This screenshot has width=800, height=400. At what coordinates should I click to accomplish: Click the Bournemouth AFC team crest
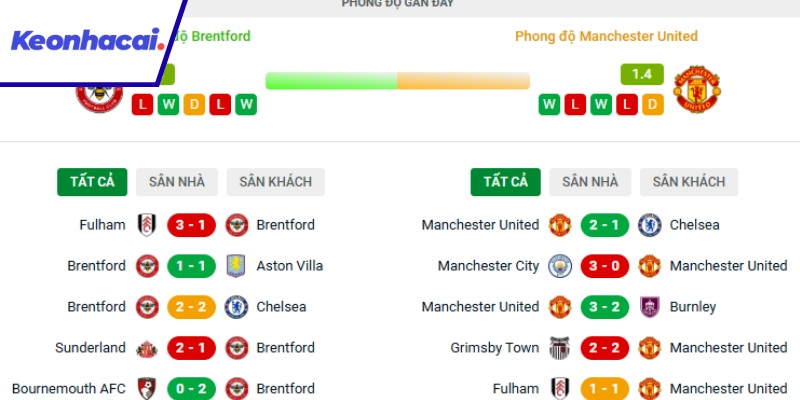pyautogui.click(x=146, y=388)
